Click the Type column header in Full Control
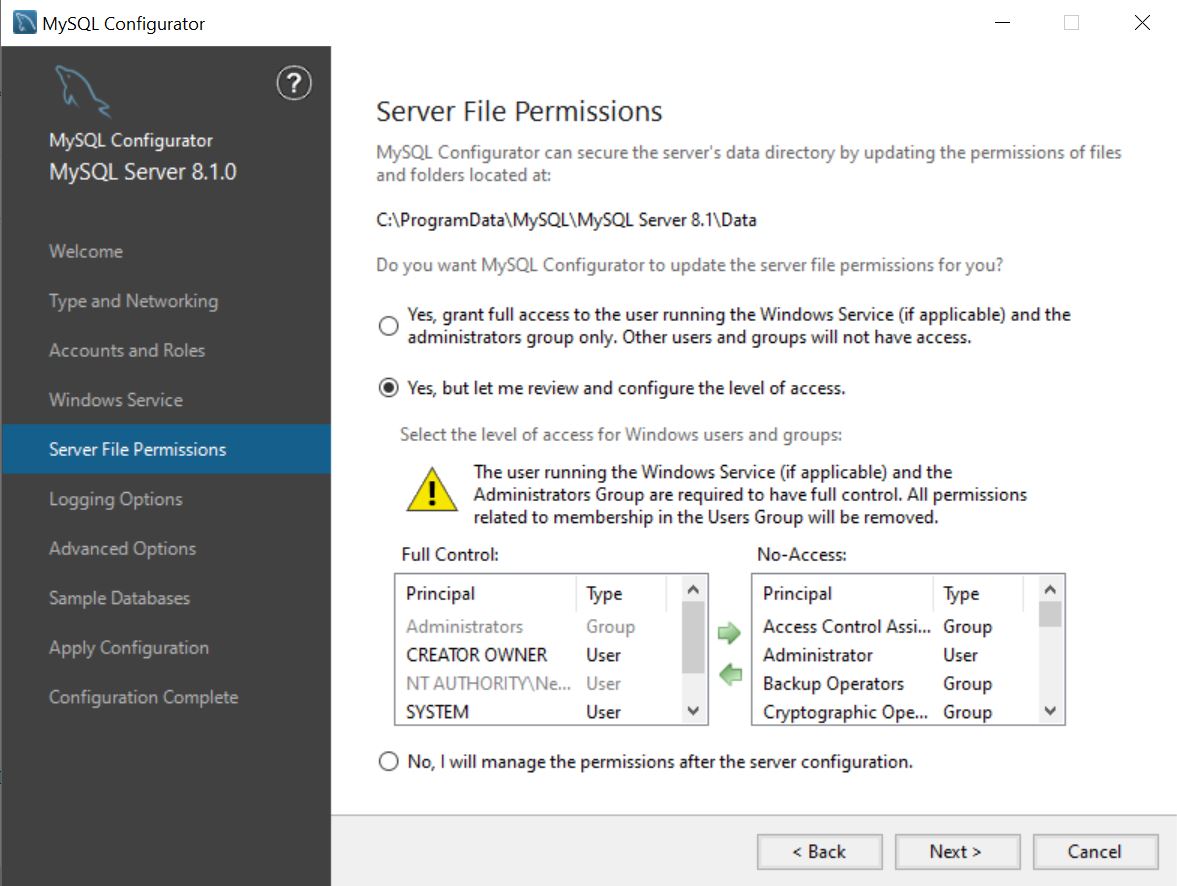 pyautogui.click(x=601, y=593)
